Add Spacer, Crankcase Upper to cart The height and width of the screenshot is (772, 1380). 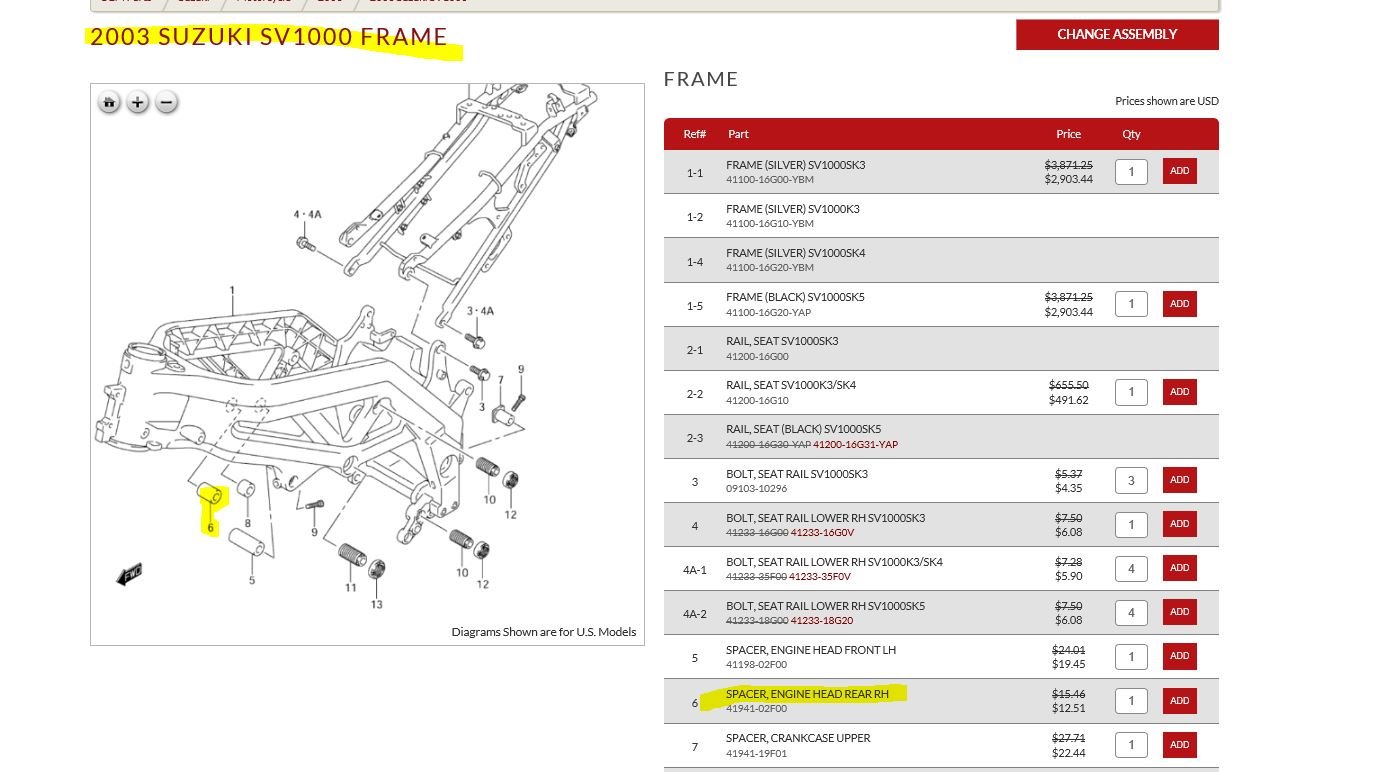pyautogui.click(x=1179, y=744)
